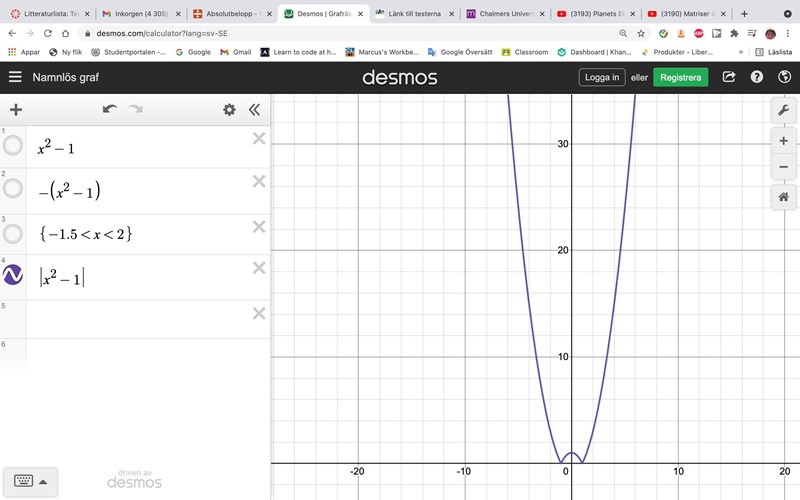Click the green Registrera button

tap(680, 77)
